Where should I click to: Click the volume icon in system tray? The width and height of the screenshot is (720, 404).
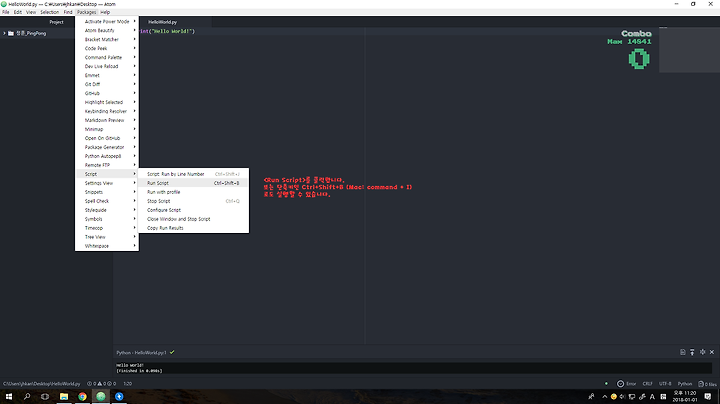[x=622, y=396]
